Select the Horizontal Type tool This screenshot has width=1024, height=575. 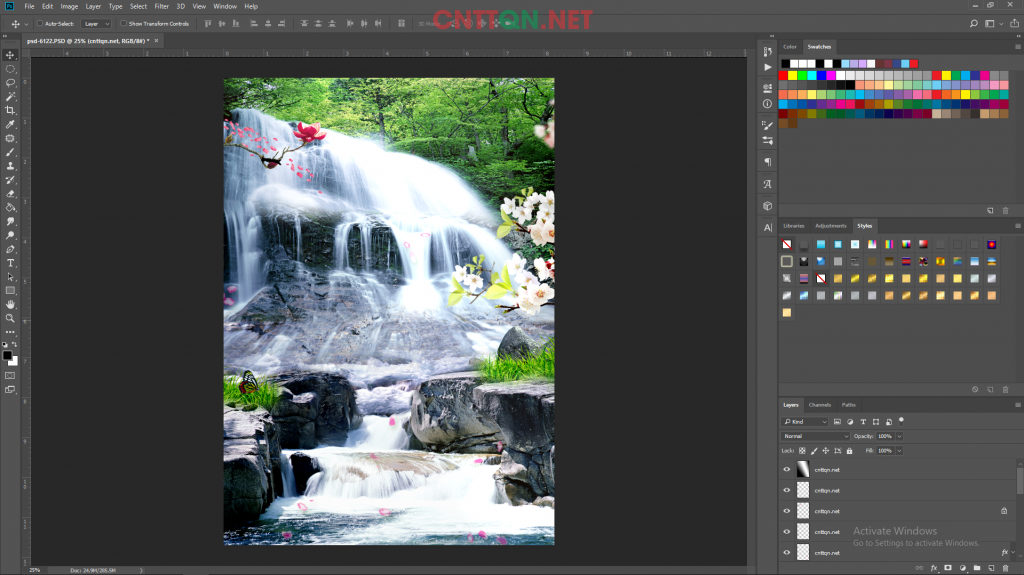point(10,263)
